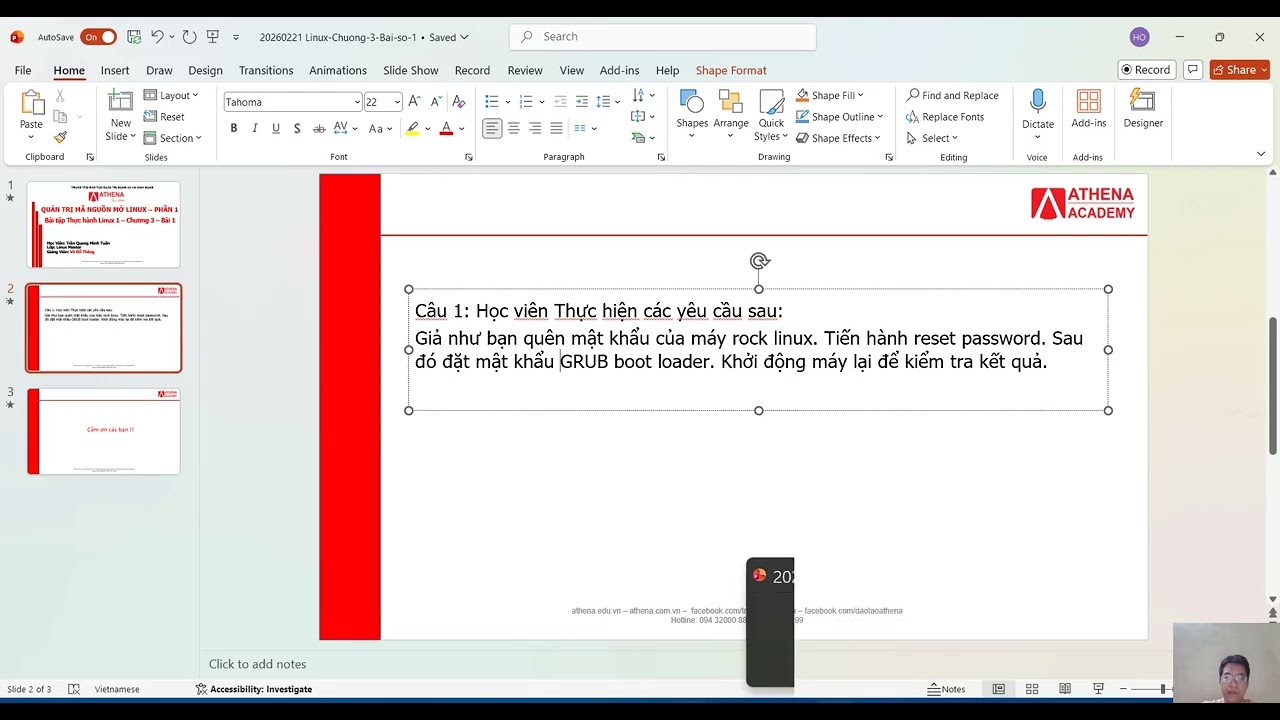Open the Change Case Aa dropdown
1280x720 pixels.
(380, 128)
